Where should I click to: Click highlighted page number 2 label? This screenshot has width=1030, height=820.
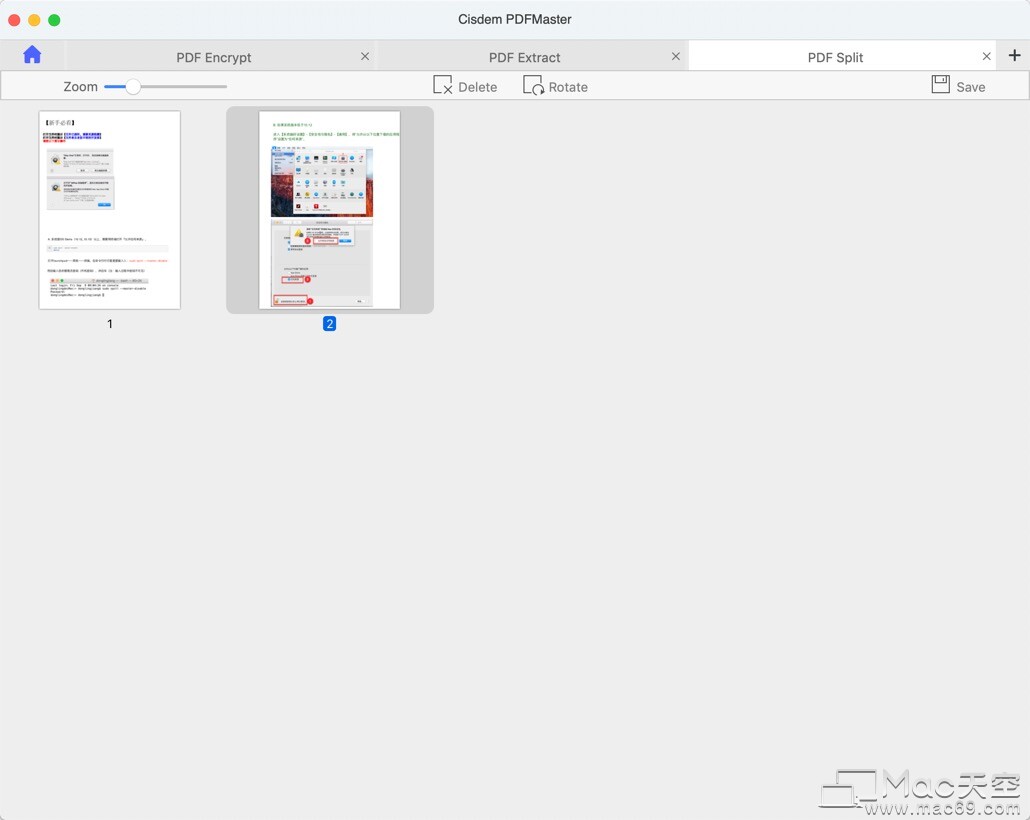(x=330, y=324)
